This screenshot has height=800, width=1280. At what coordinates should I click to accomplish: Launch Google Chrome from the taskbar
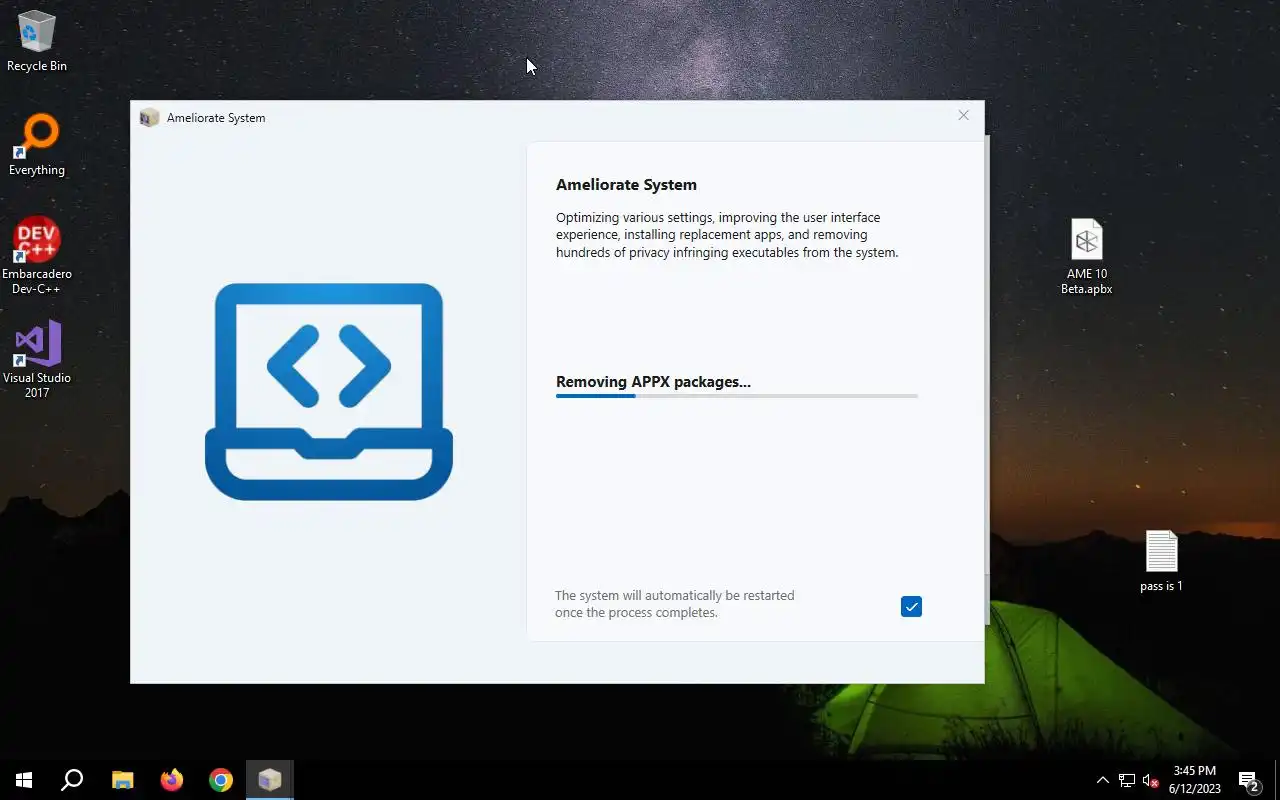tap(221, 780)
